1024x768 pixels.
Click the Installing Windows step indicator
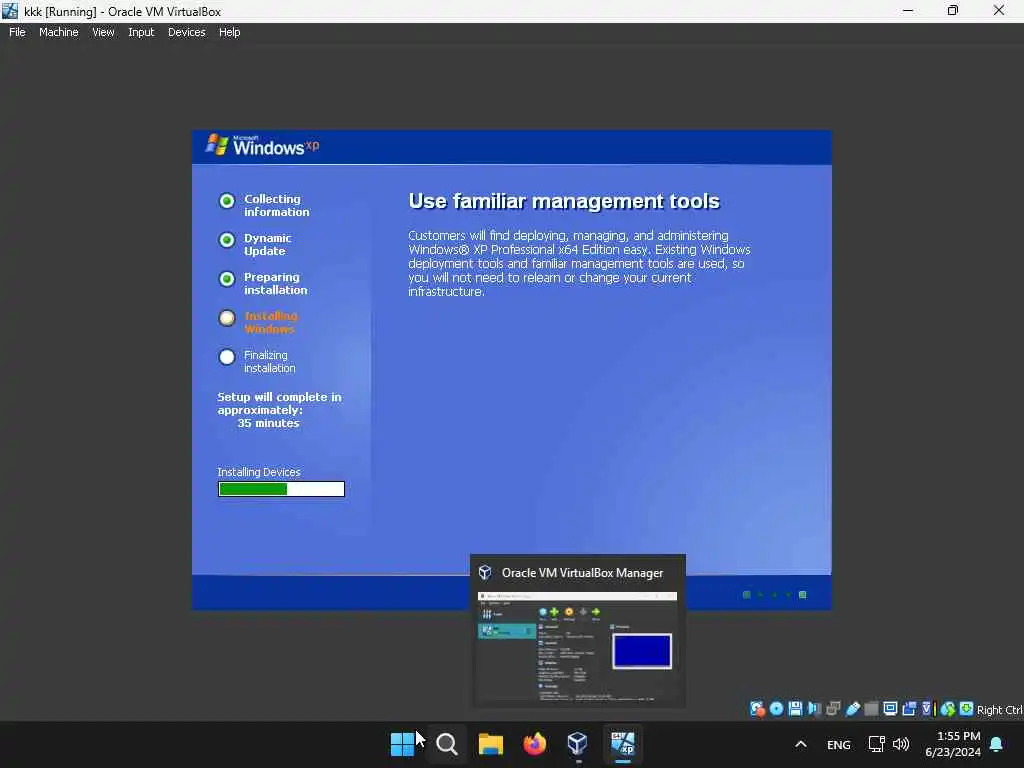click(x=227, y=318)
